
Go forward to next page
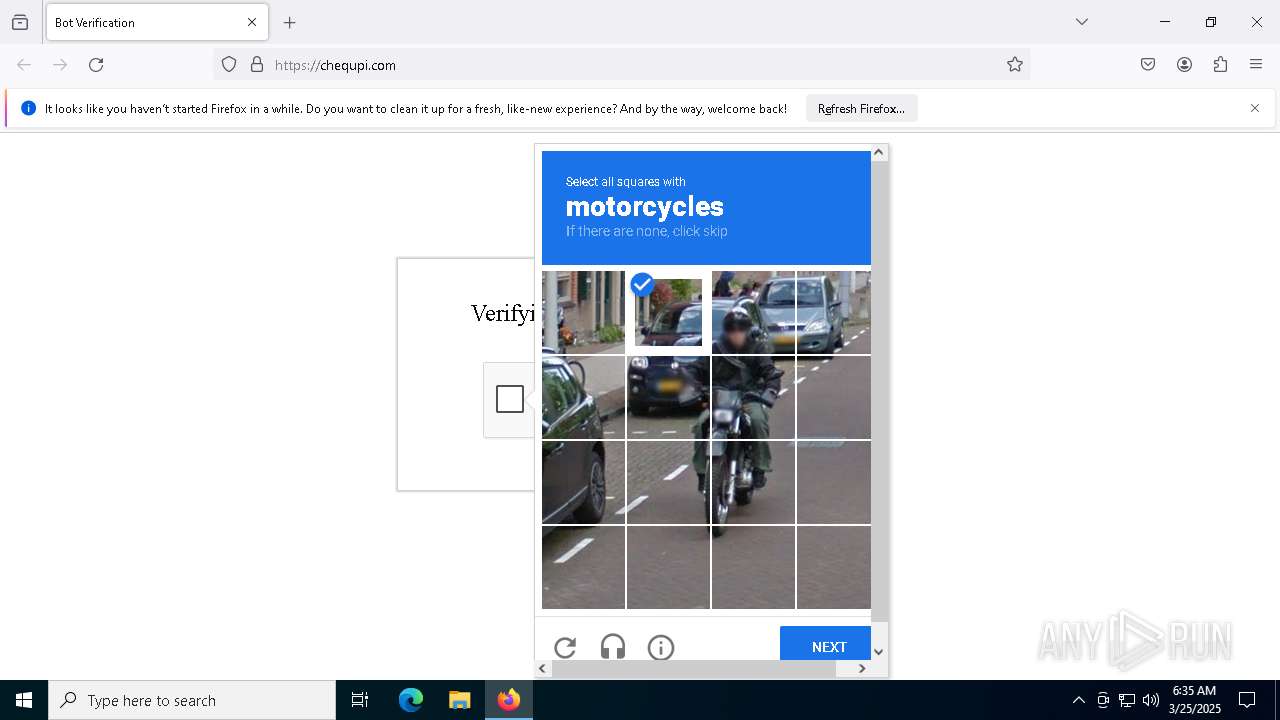pyautogui.click(x=60, y=65)
